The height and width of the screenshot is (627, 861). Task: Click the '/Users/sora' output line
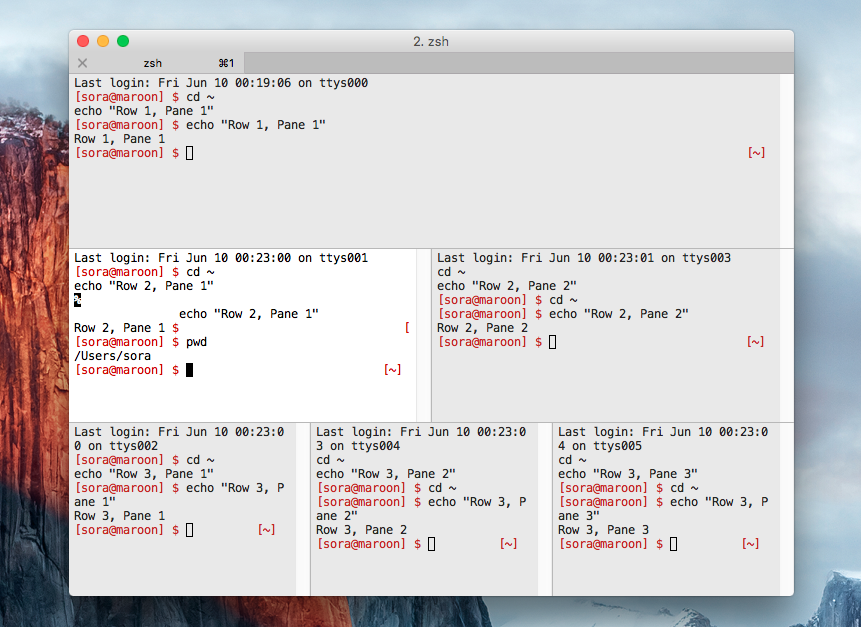click(112, 356)
